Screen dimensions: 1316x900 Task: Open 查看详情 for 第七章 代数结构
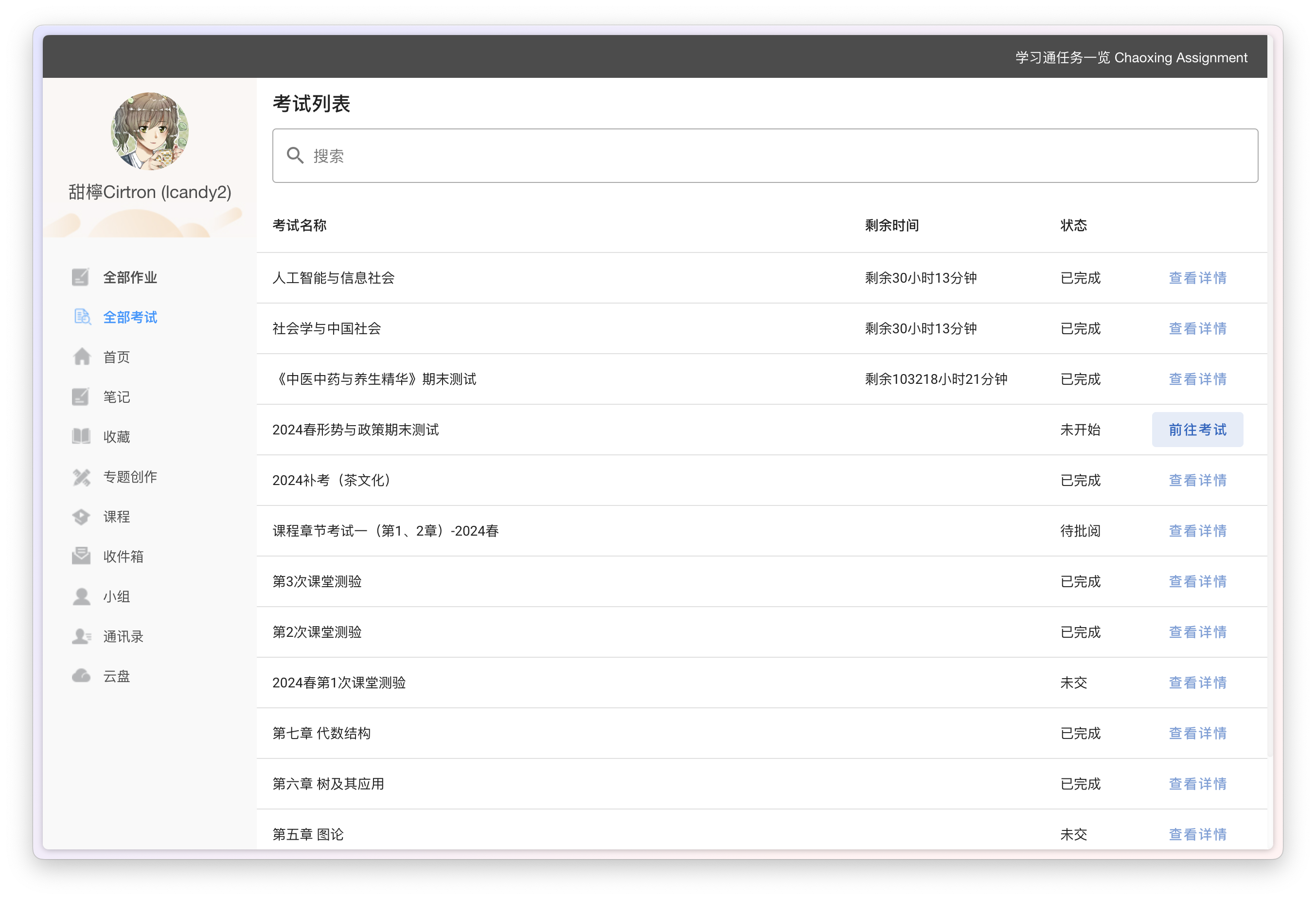coord(1197,733)
